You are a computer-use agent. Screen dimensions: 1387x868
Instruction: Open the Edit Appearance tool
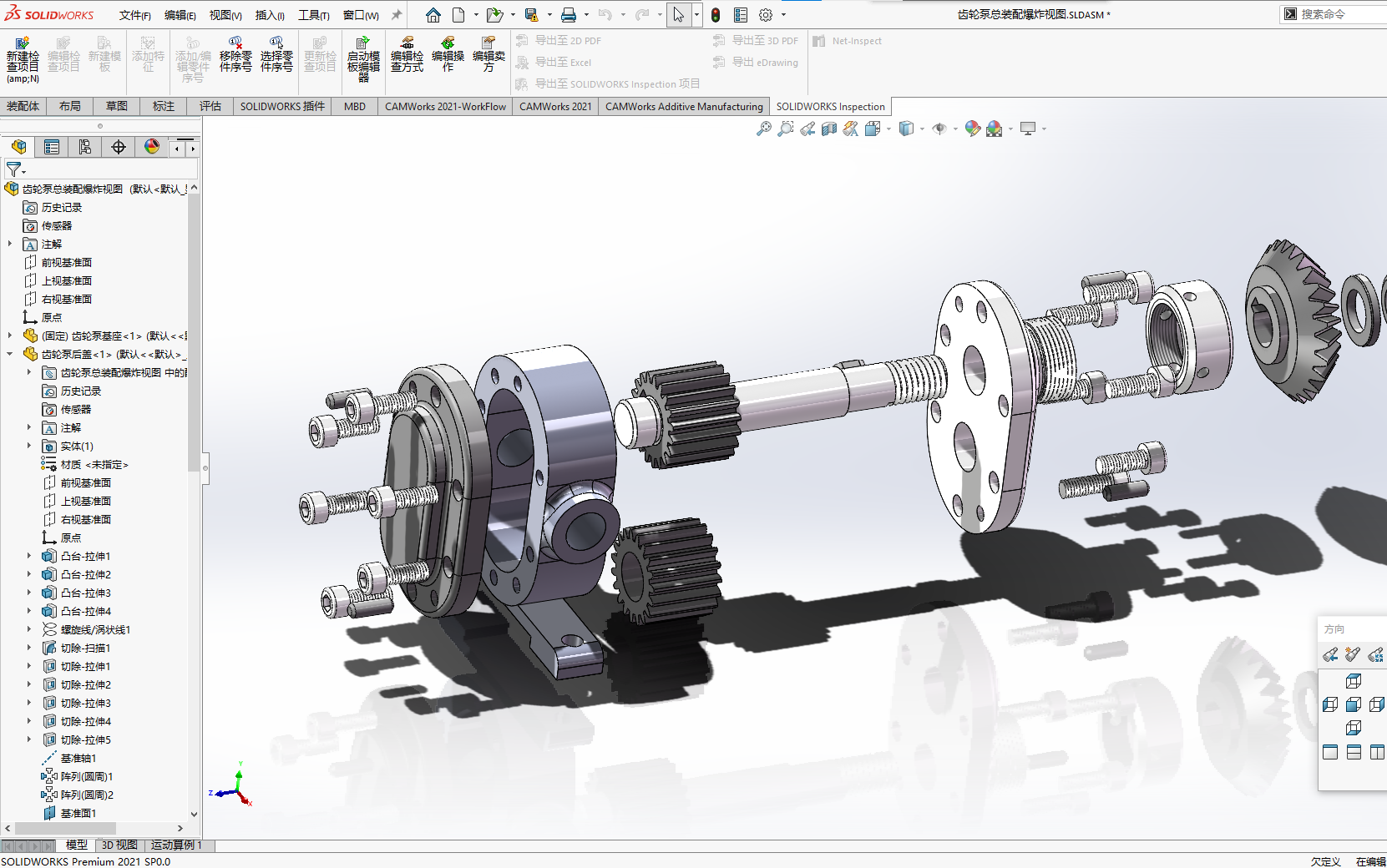tap(972, 129)
